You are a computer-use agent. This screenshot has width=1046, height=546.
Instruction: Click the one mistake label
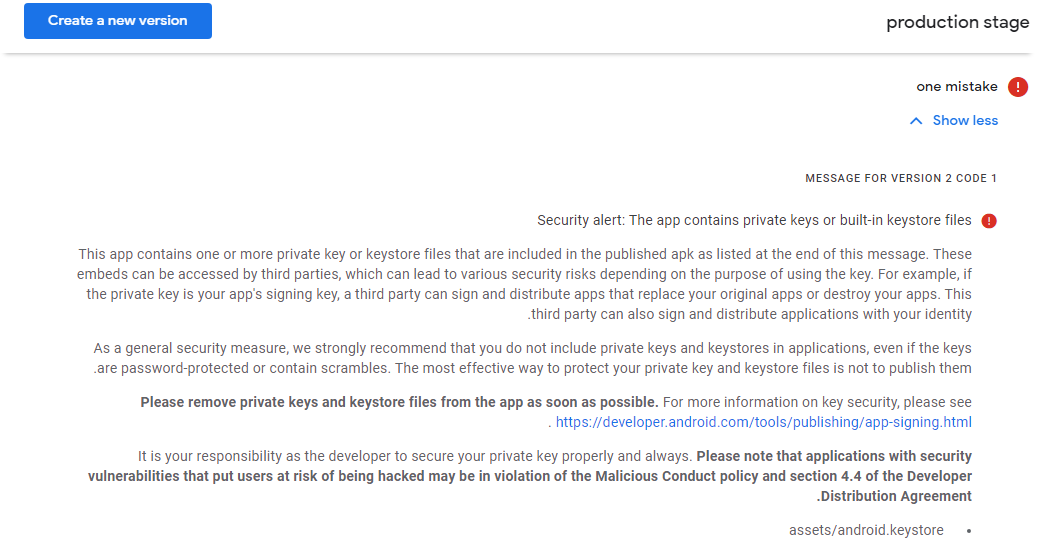(956, 87)
